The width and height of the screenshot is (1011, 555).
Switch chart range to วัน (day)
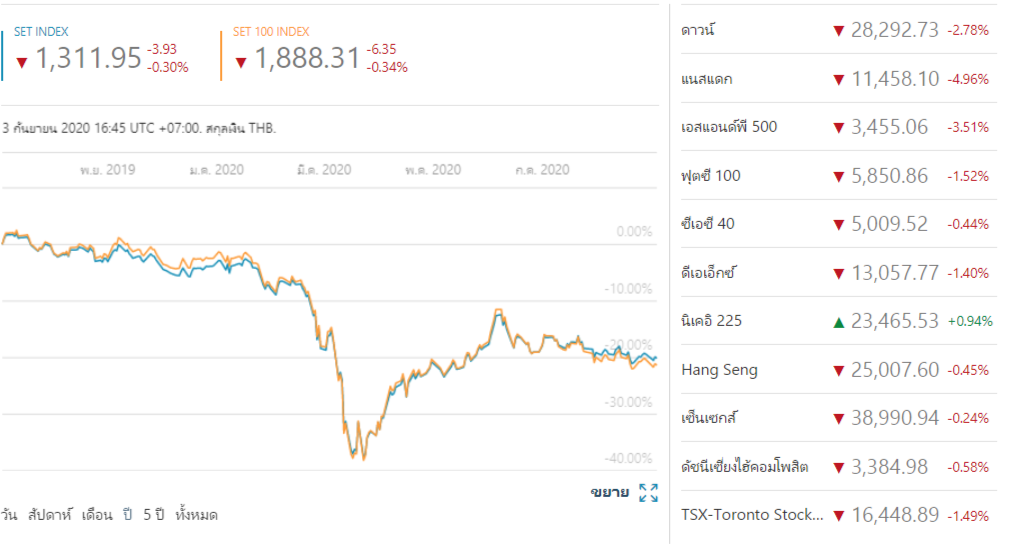pos(9,515)
